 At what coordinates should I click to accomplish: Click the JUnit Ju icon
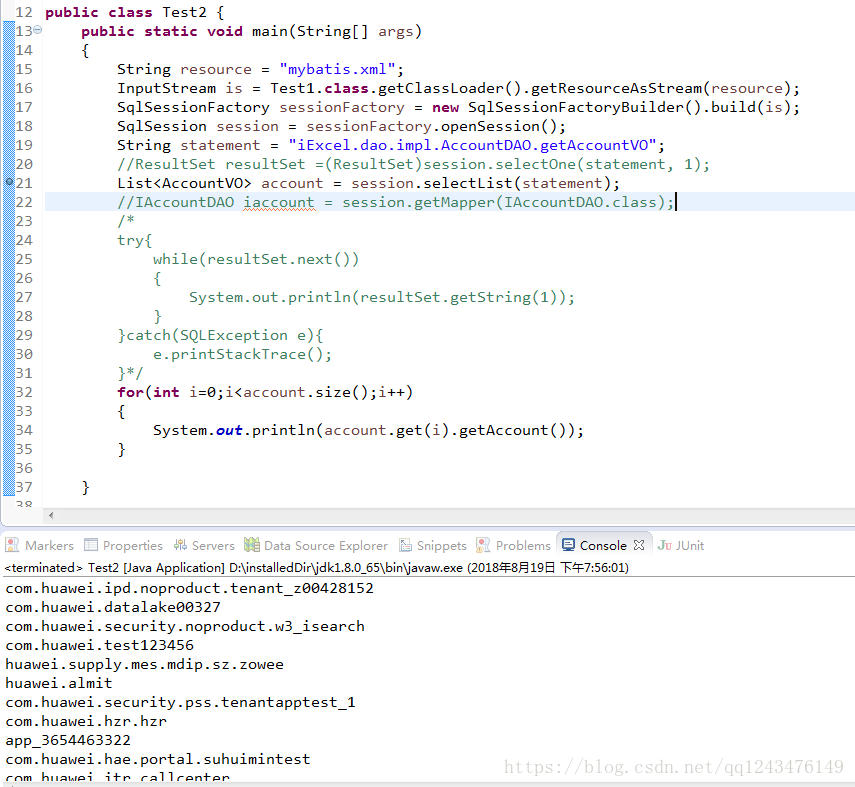click(x=665, y=545)
